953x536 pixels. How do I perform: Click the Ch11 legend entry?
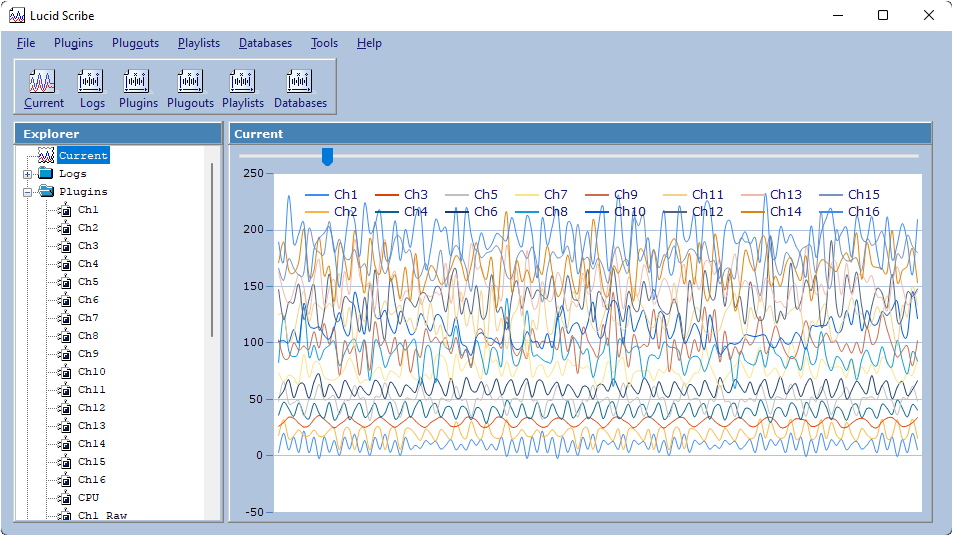[693, 194]
